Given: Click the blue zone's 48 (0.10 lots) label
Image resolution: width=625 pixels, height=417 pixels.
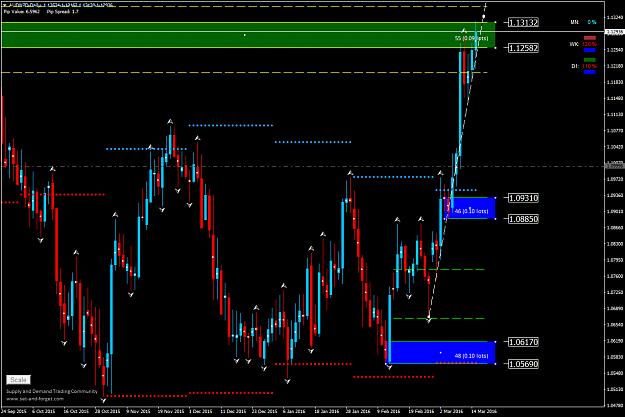Looking at the screenshot, I should click(472, 356).
